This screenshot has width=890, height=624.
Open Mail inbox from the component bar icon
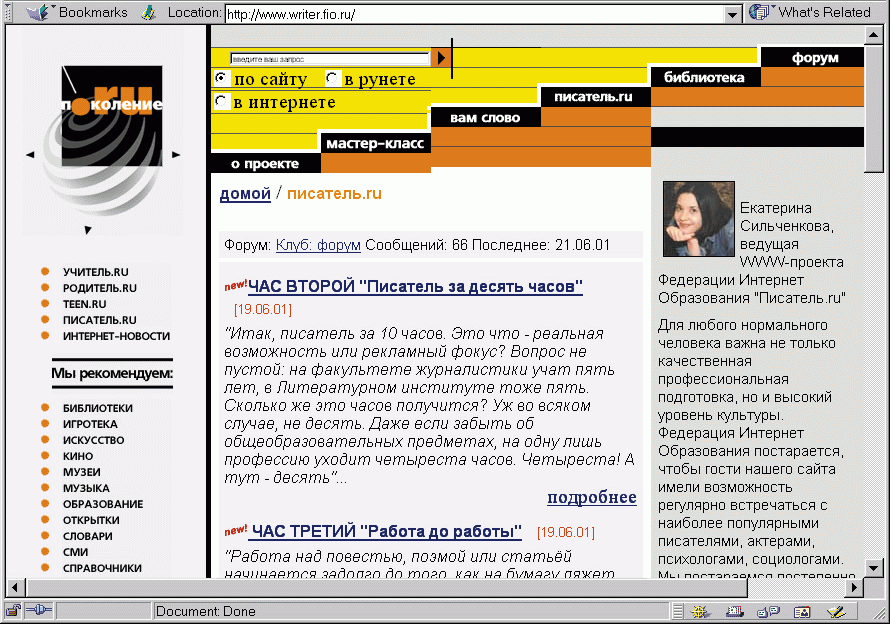click(734, 611)
